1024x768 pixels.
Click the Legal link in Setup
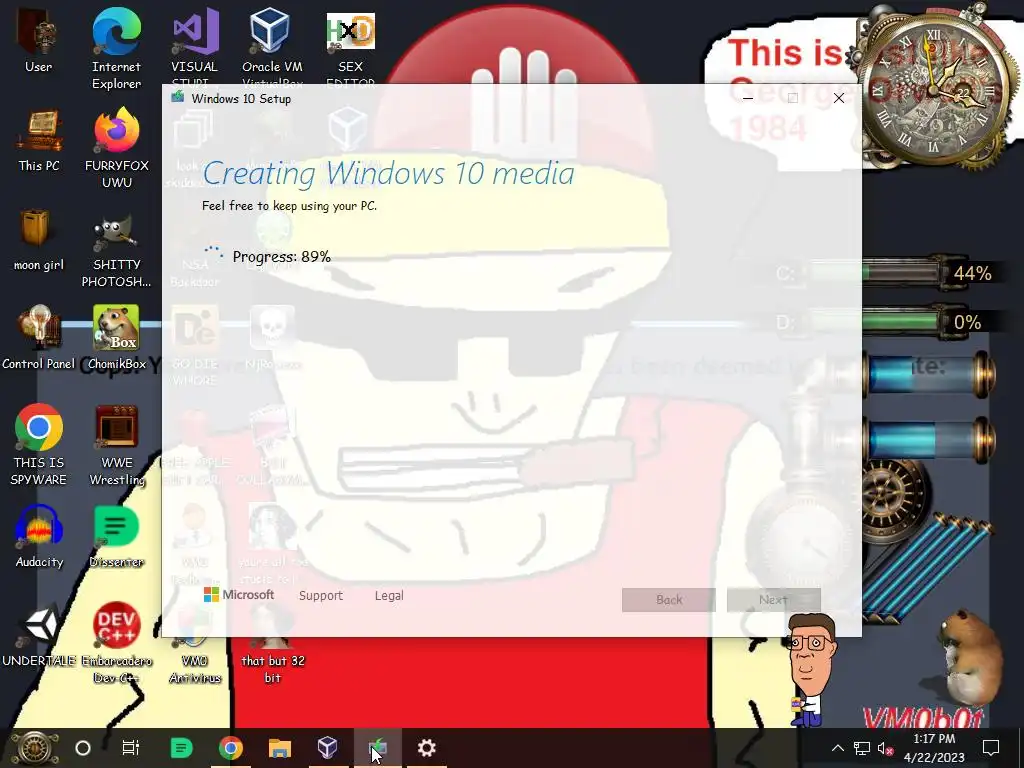point(389,596)
